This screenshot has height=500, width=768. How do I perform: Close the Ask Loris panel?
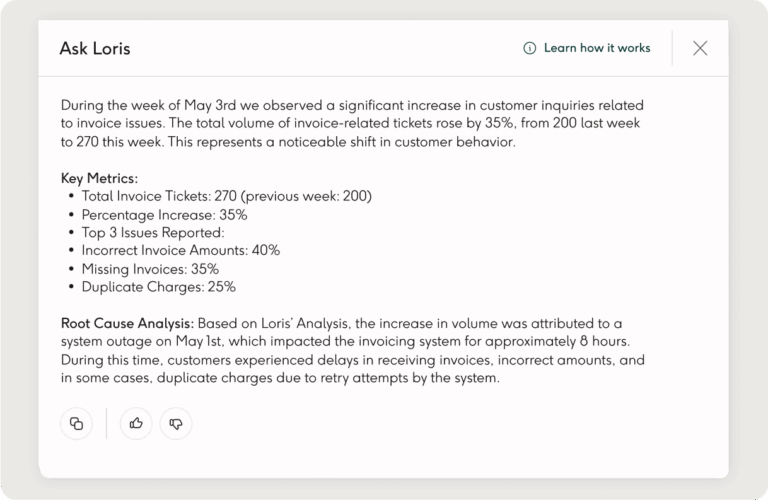click(x=700, y=48)
